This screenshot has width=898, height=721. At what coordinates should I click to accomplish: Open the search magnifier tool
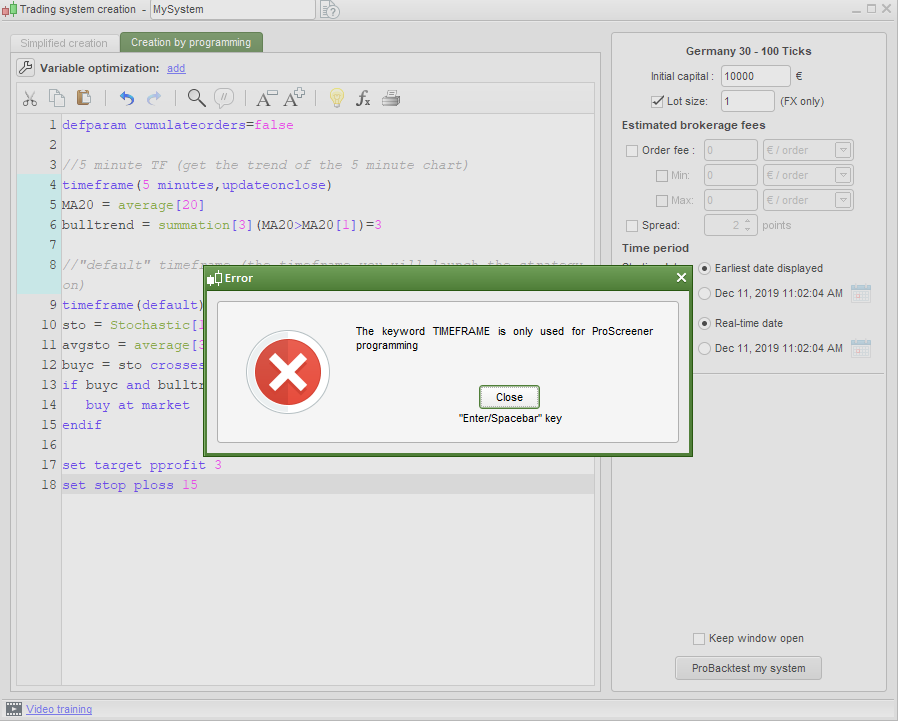tap(196, 98)
